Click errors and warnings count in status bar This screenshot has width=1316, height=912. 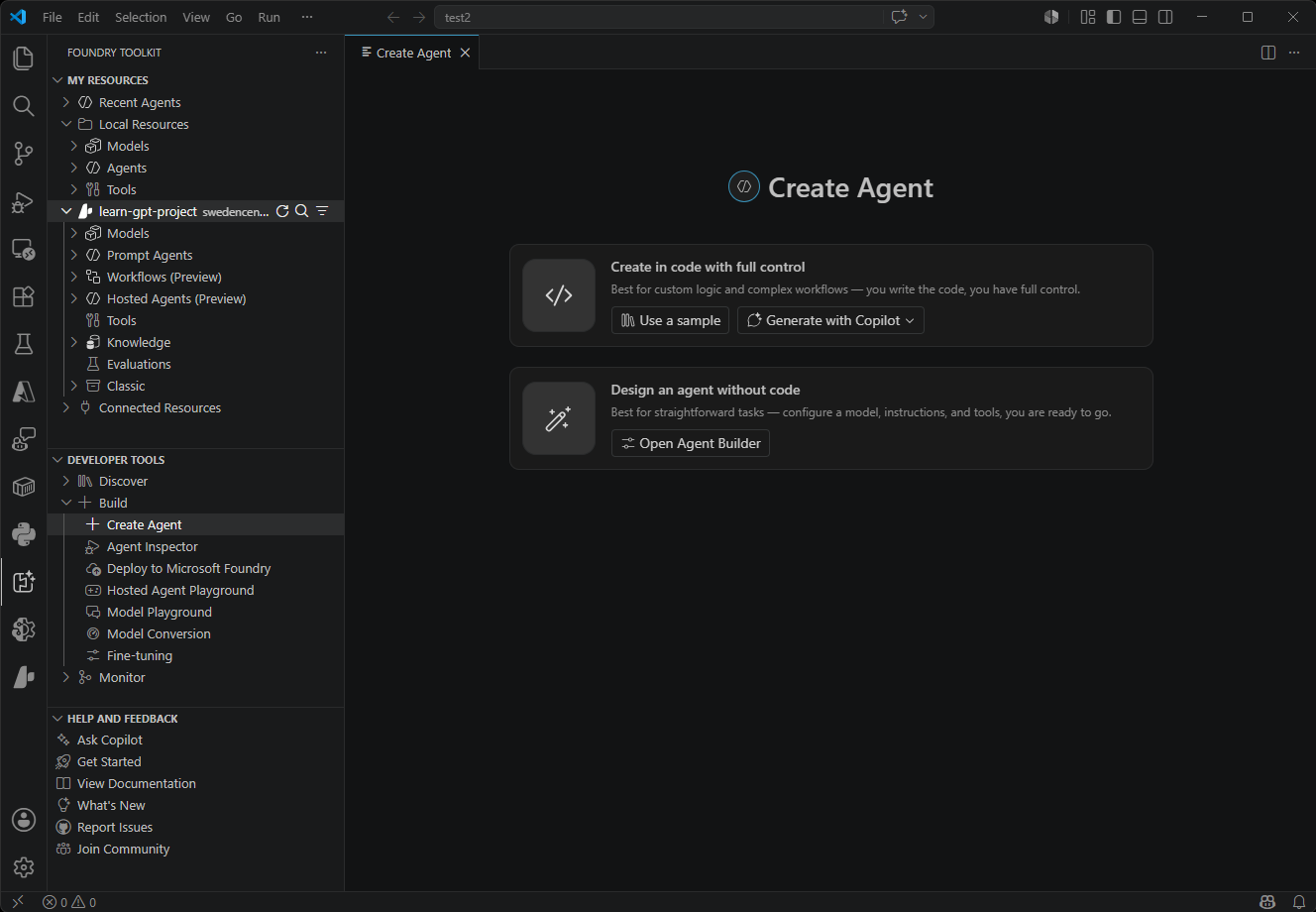tap(69, 902)
